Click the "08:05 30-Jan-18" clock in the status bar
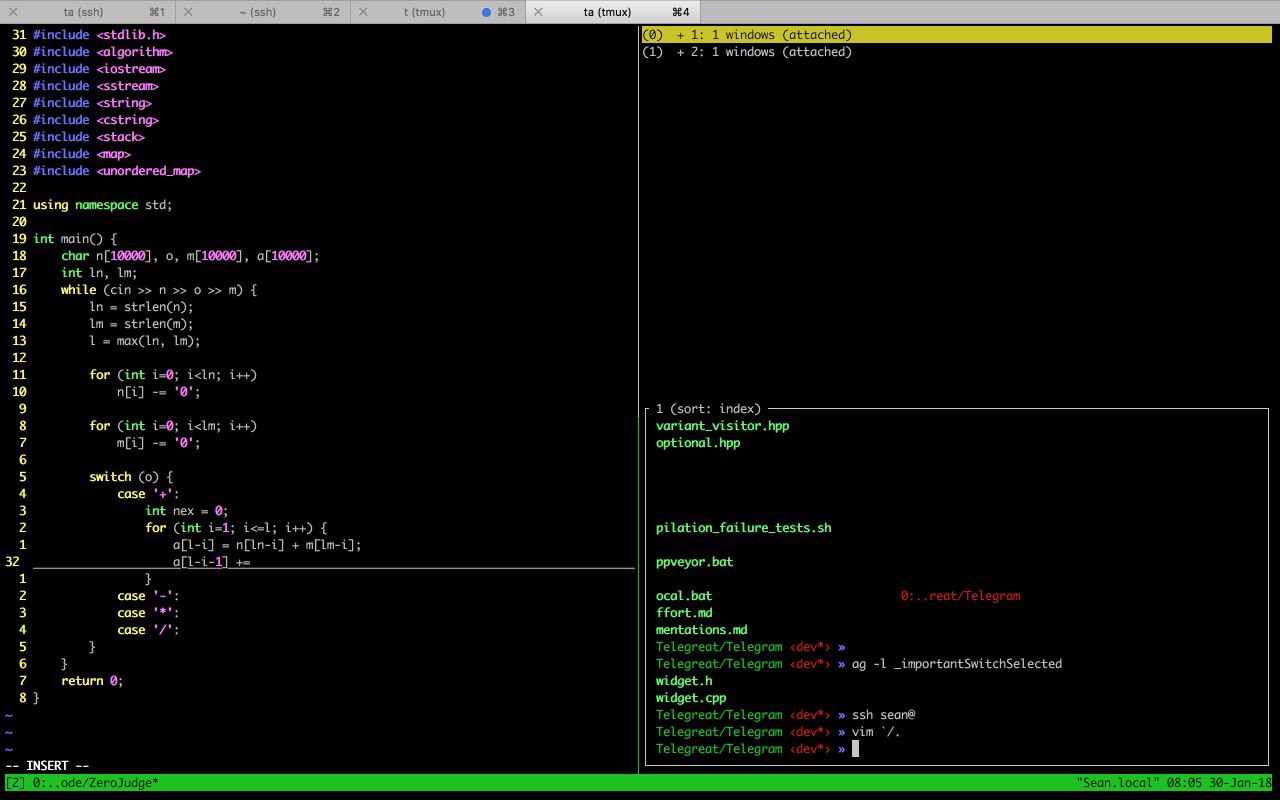Viewport: 1280px width, 800px height. point(1219,783)
